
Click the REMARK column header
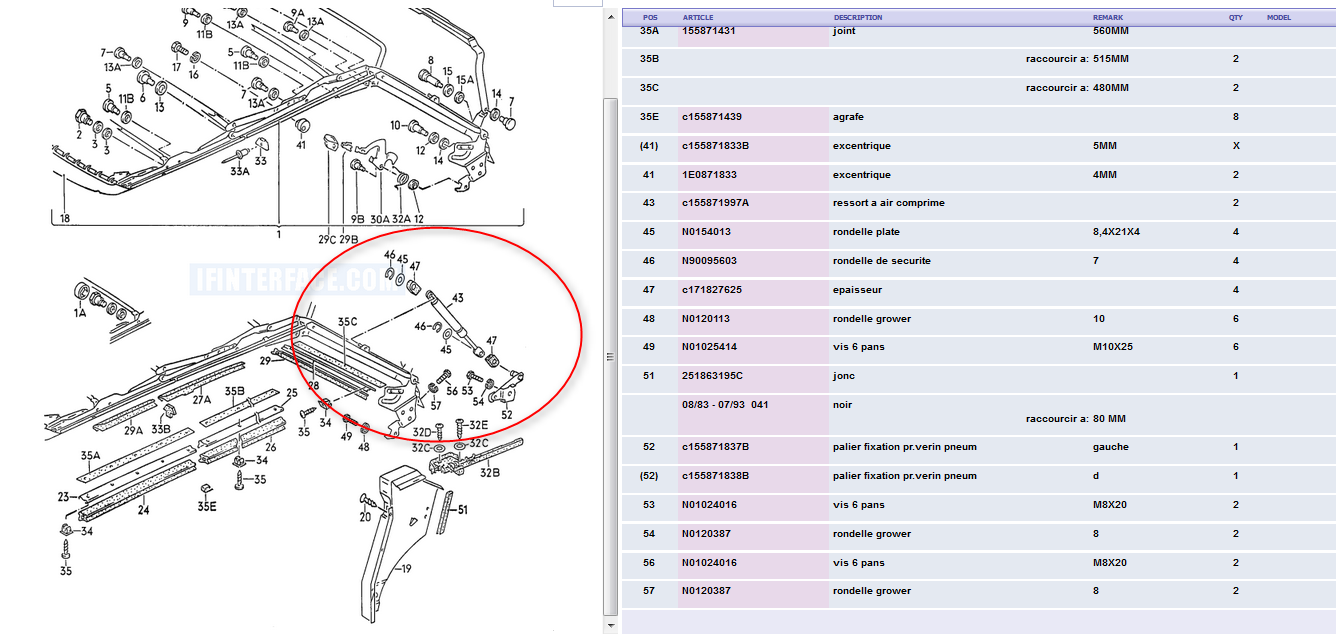coord(1108,17)
